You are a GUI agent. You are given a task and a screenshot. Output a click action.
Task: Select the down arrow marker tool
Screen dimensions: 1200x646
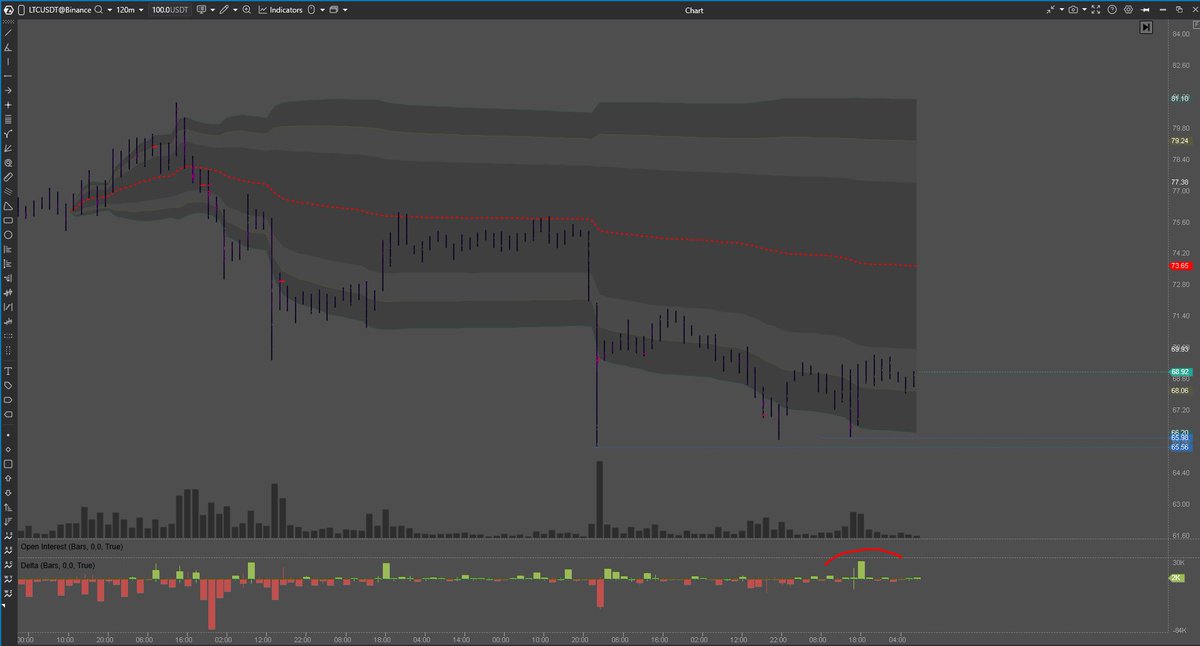point(8,493)
